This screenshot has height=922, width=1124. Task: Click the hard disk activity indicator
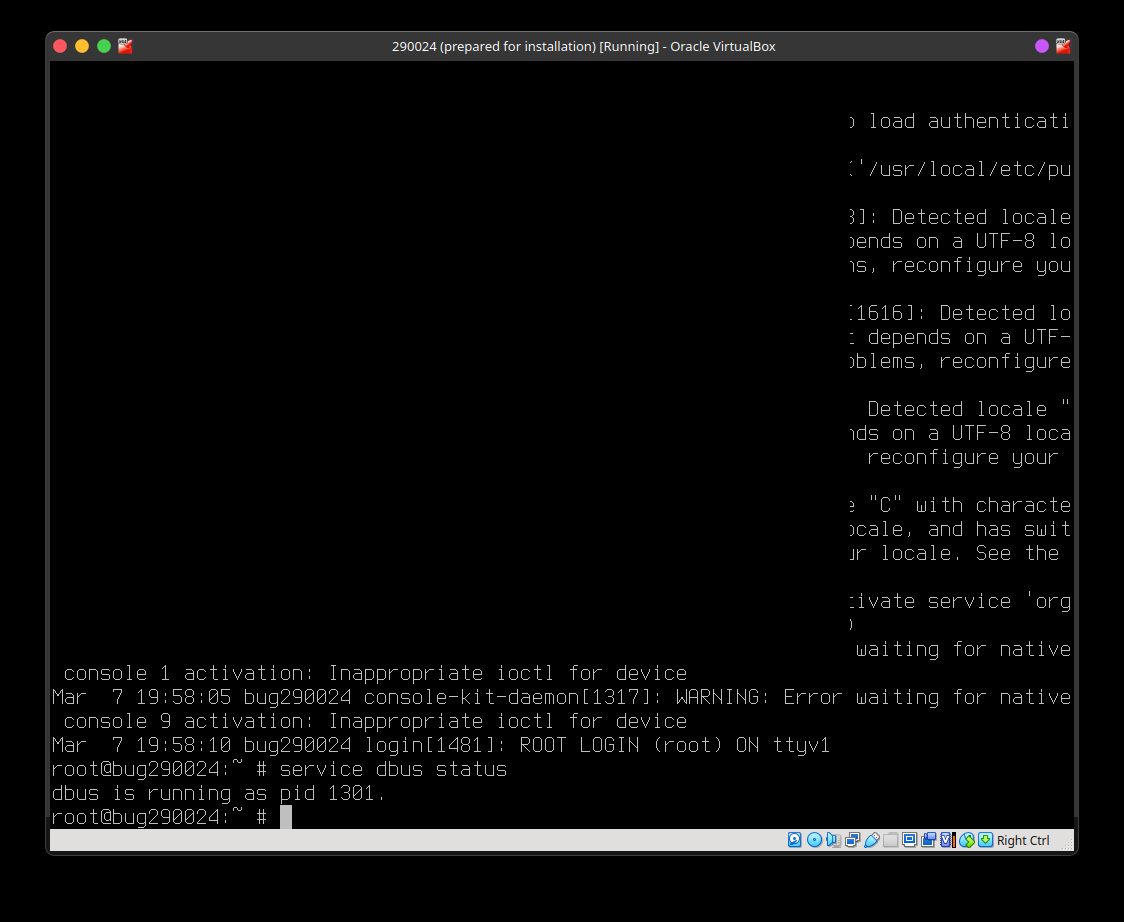coord(795,840)
